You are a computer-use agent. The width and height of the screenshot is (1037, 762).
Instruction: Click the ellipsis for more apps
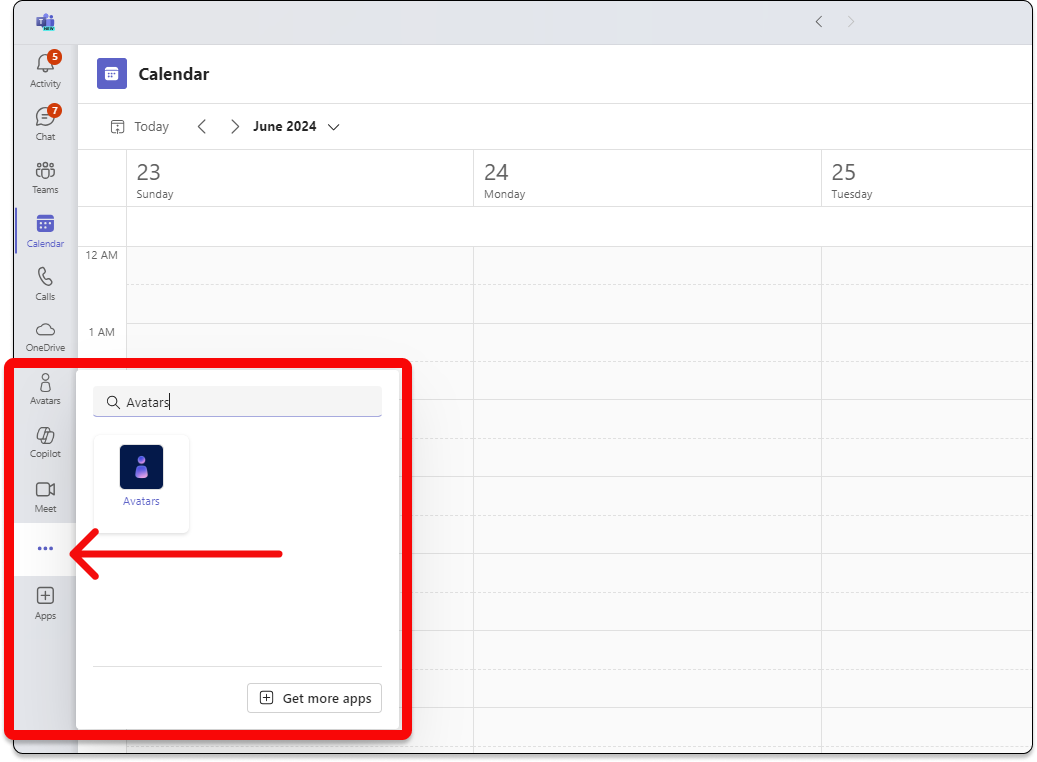coord(45,548)
